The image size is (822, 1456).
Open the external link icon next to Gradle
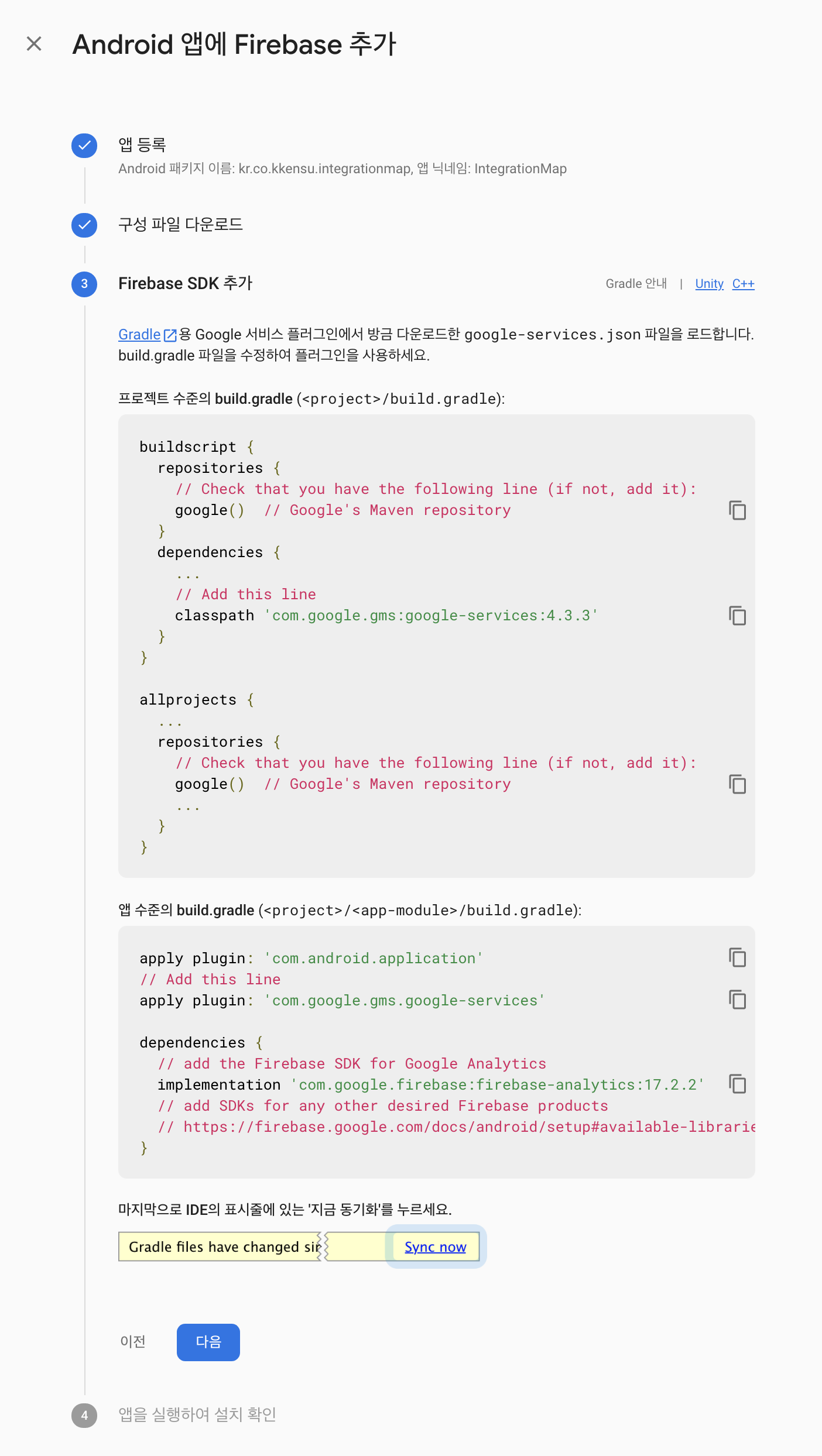pyautogui.click(x=170, y=335)
